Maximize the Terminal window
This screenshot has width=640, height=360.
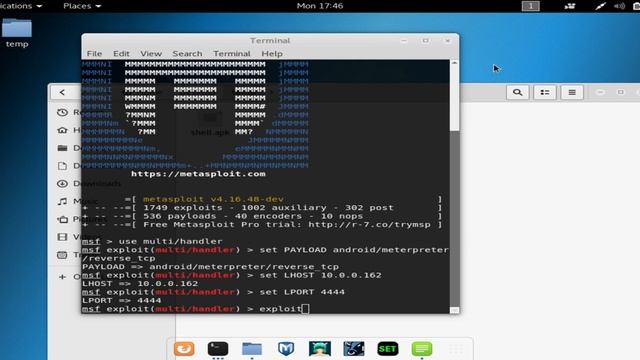click(425, 41)
